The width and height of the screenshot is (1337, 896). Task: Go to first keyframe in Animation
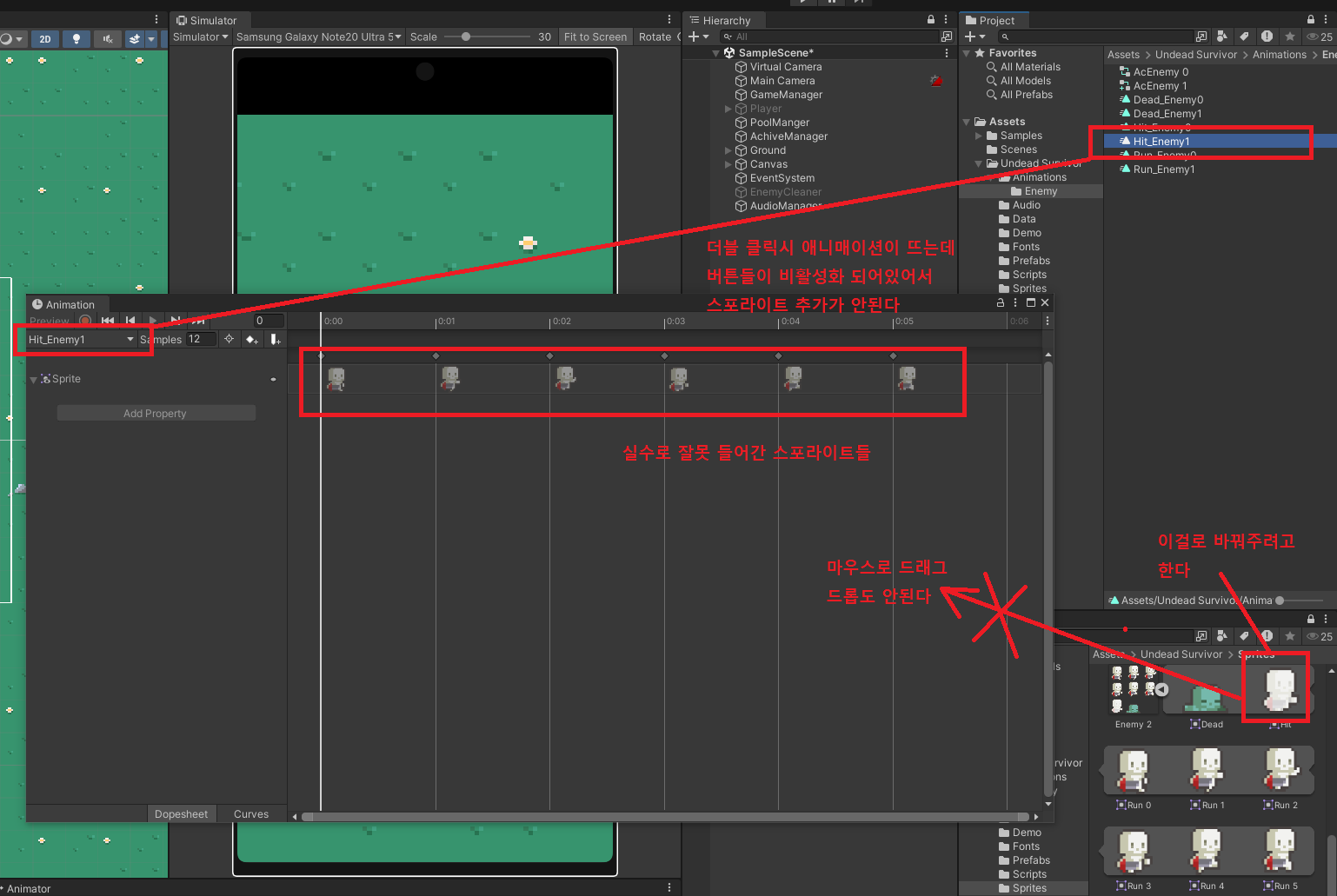coord(108,321)
